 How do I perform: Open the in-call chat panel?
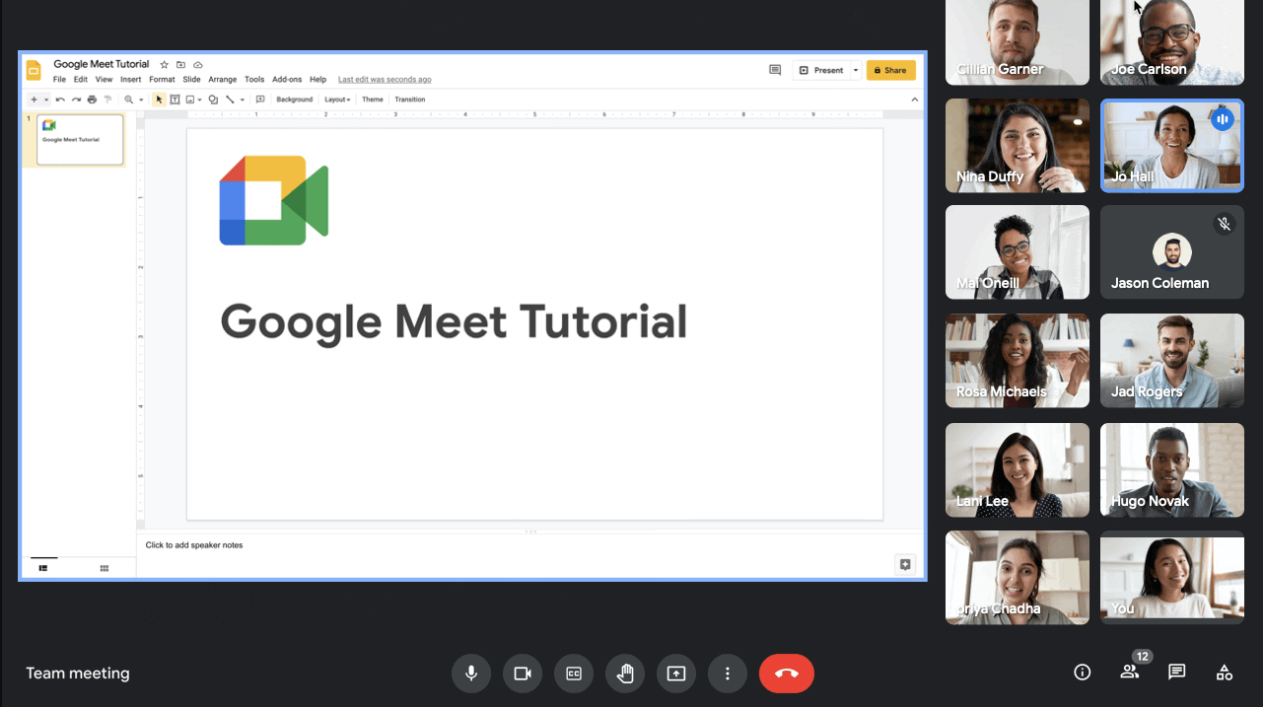click(x=1177, y=672)
